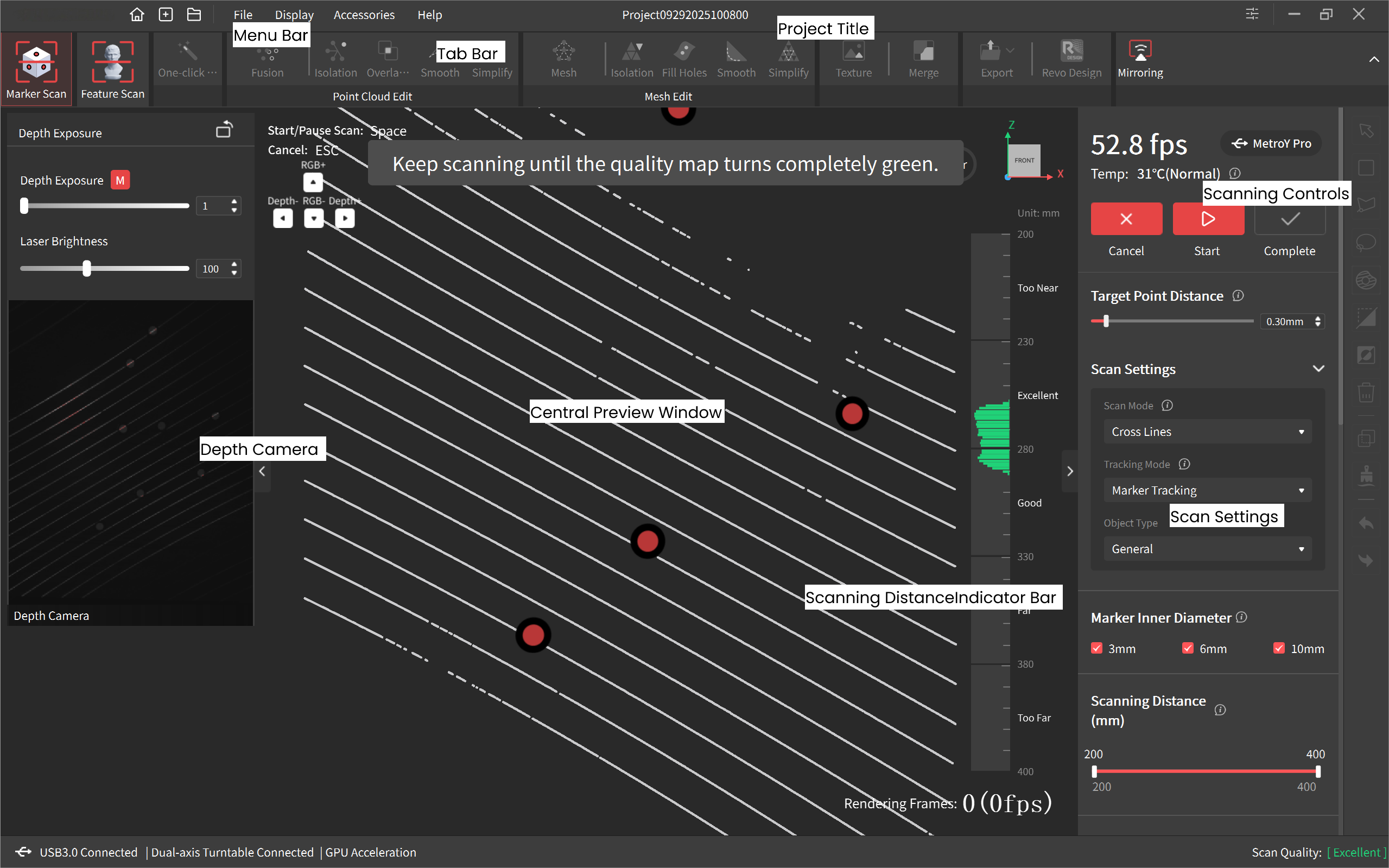The image size is (1389, 868).
Task: Toggle the 6mm marker diameter checkbox
Action: [x=1188, y=648]
